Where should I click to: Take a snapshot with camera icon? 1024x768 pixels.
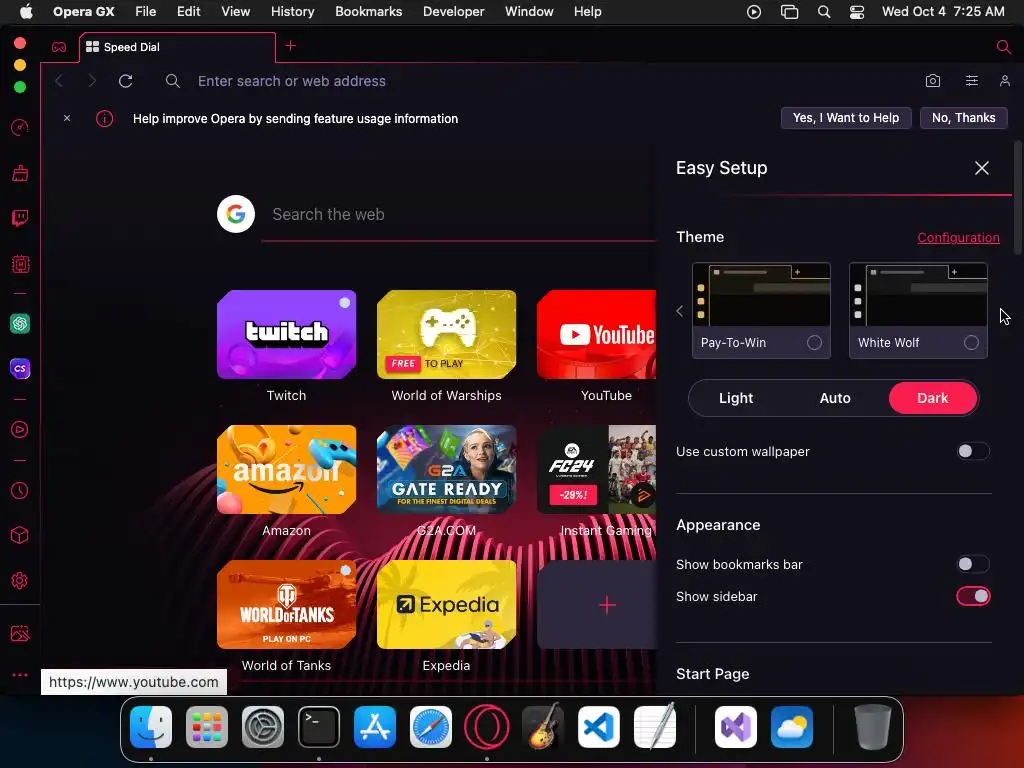(x=933, y=80)
